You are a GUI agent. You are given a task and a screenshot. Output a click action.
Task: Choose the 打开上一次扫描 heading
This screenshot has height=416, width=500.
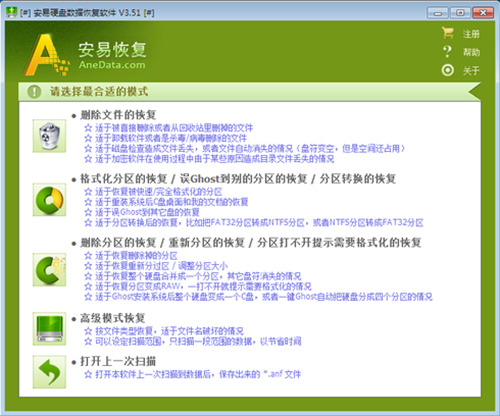point(118,361)
